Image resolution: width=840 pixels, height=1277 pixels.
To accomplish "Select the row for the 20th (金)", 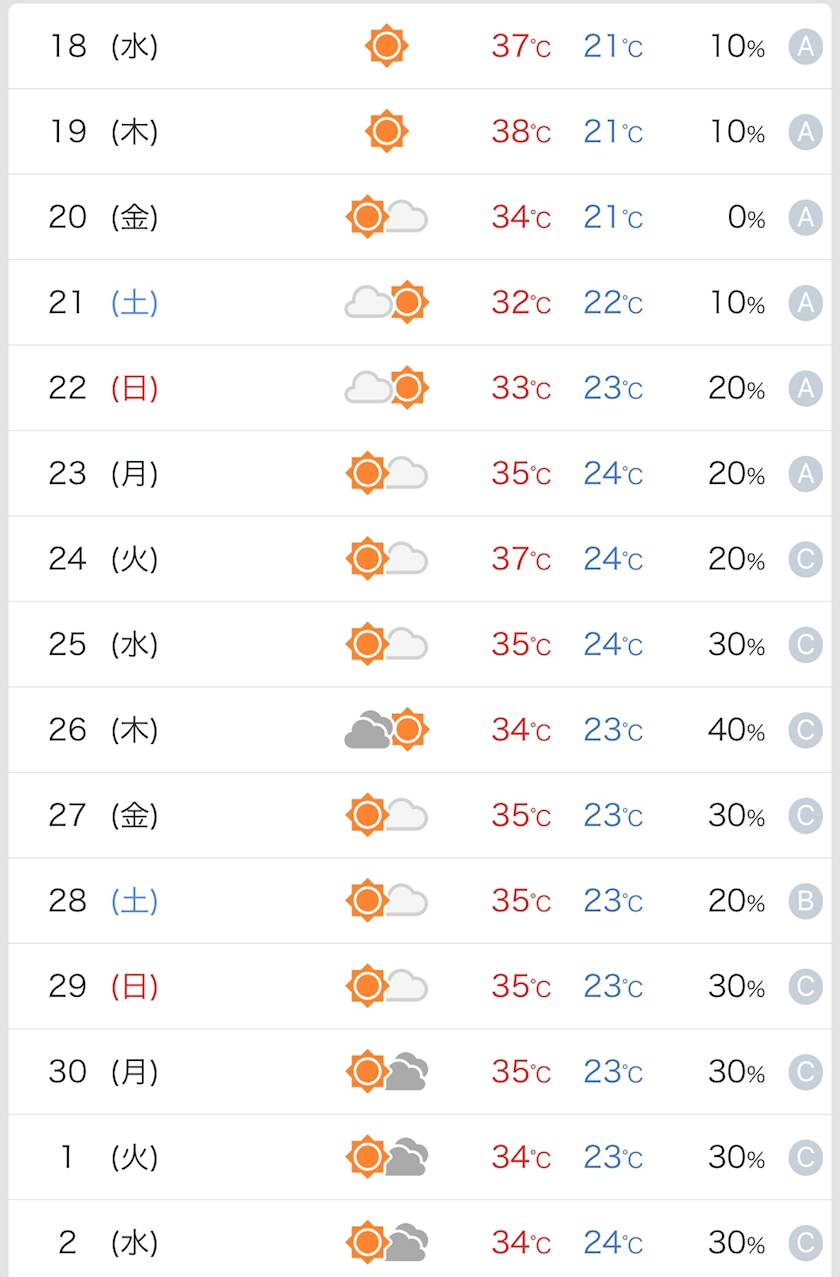I will click(x=420, y=217).
